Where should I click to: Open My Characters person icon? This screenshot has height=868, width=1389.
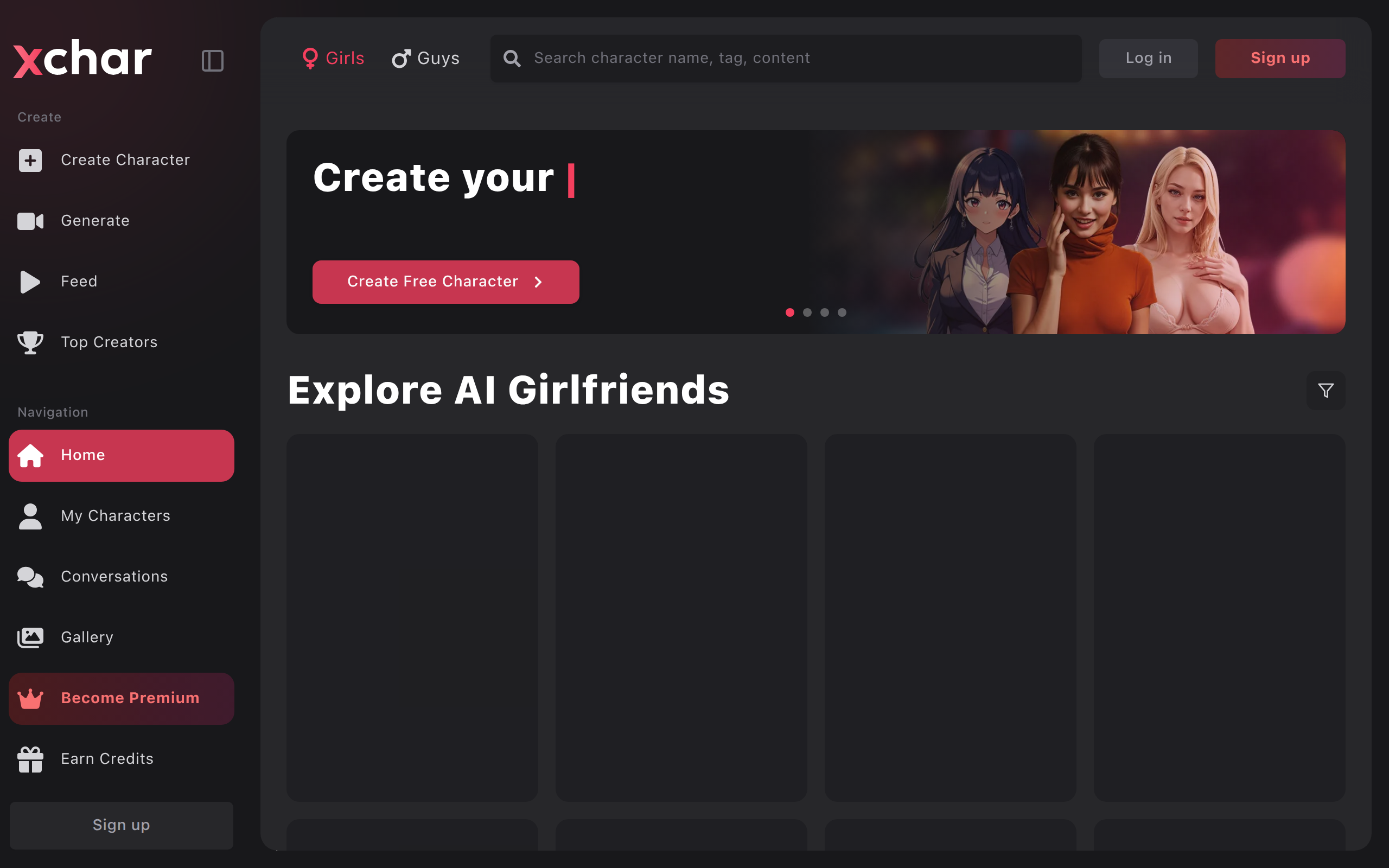click(30, 516)
